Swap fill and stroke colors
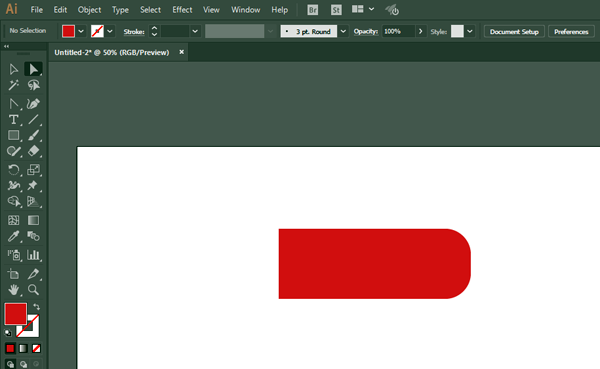This screenshot has width=600, height=369. (x=36, y=307)
